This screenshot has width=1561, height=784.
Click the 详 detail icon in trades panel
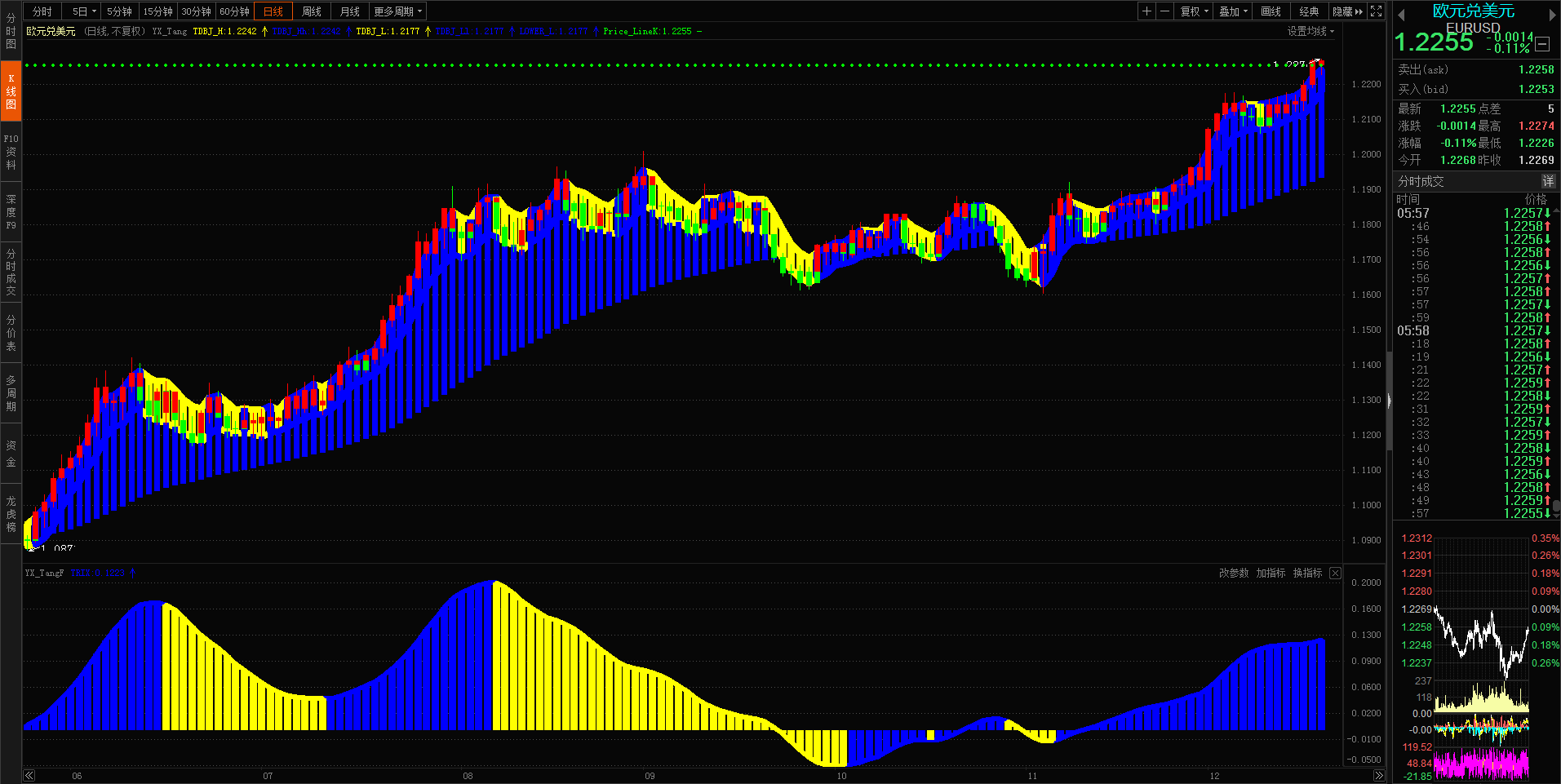tap(1548, 181)
